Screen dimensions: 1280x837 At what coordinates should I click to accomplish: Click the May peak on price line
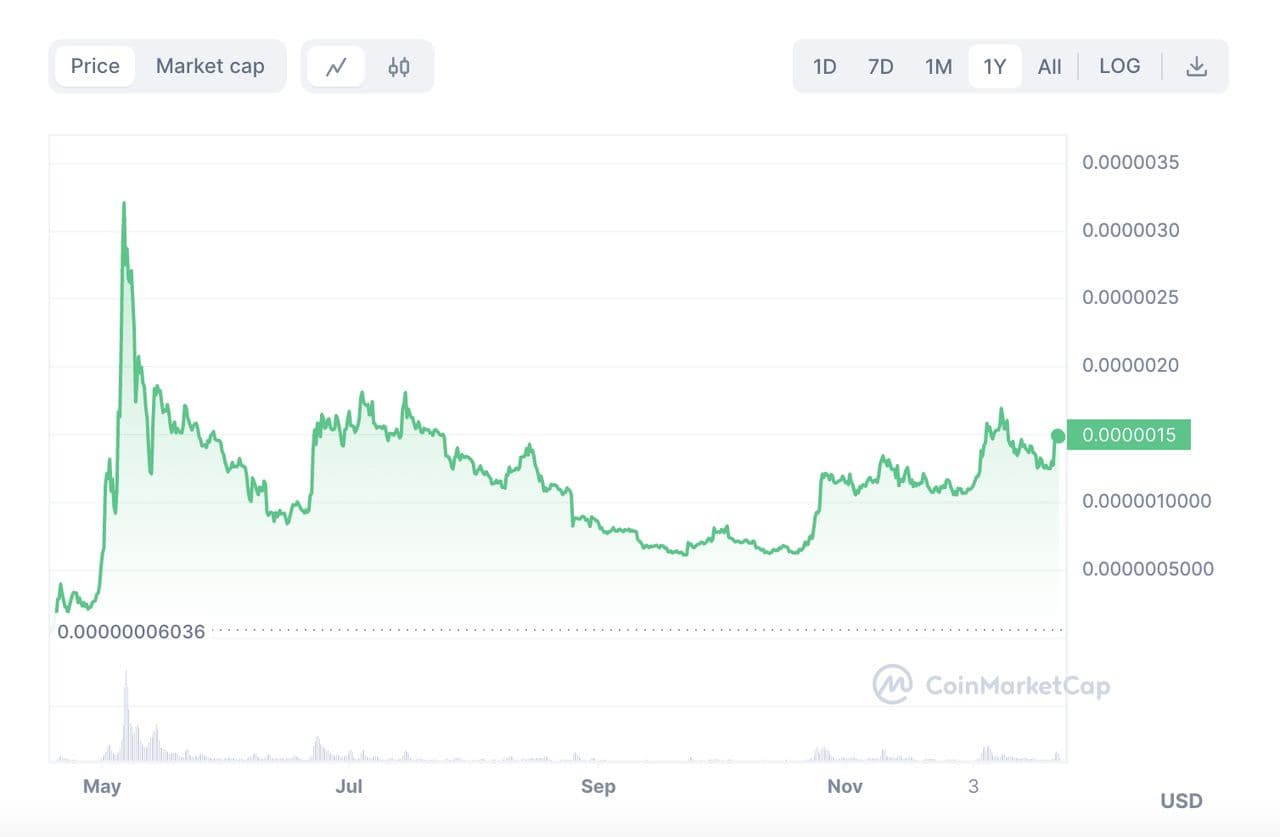point(124,204)
